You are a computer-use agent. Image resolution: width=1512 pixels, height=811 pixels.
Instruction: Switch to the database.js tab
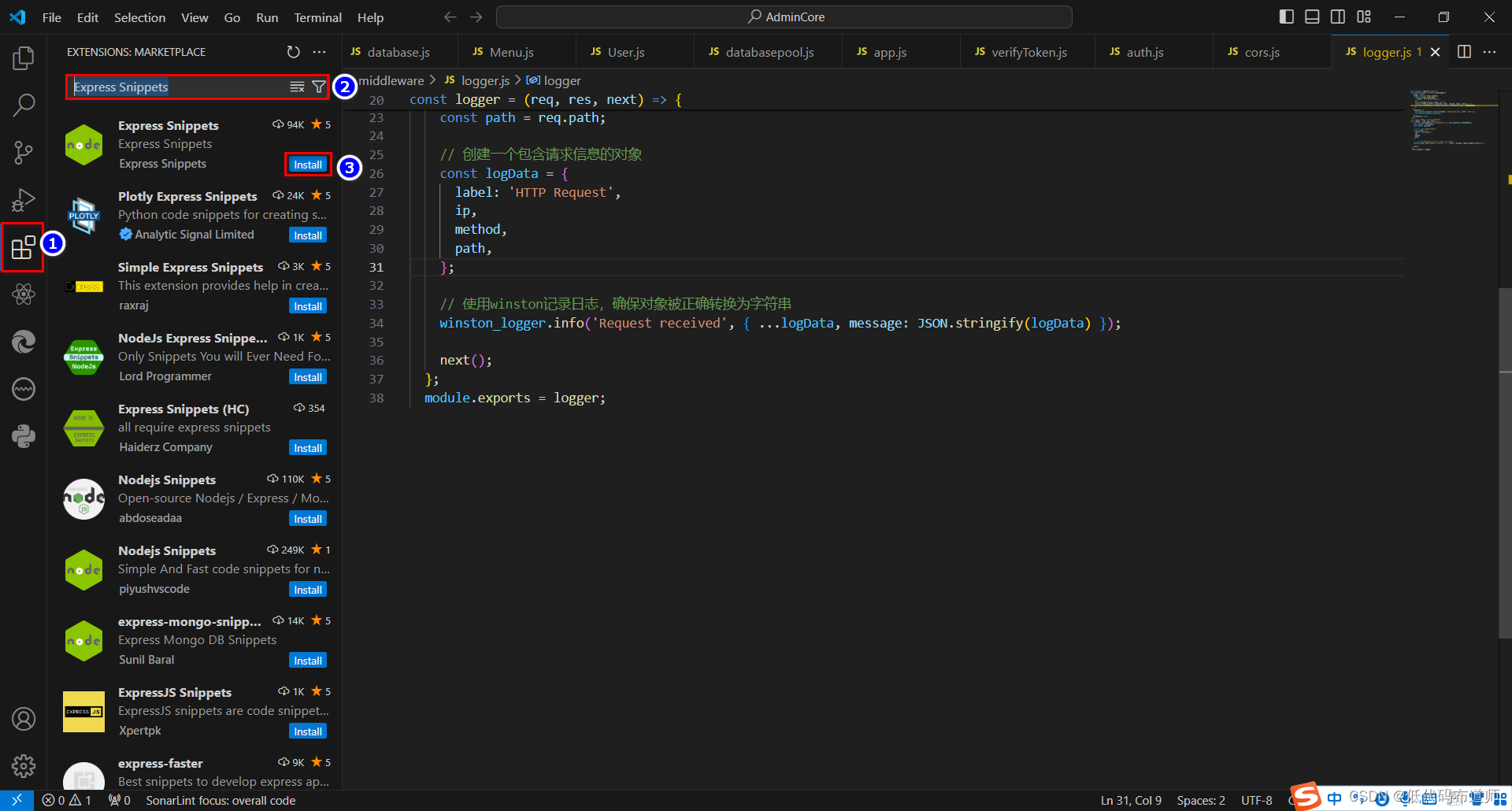pyautogui.click(x=399, y=52)
